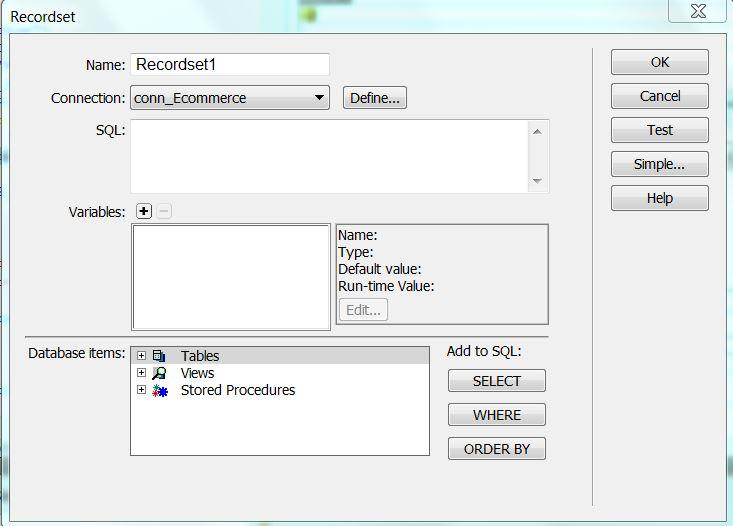Expand the Stored Procedures tree node
The image size is (733, 526).
click(x=141, y=389)
